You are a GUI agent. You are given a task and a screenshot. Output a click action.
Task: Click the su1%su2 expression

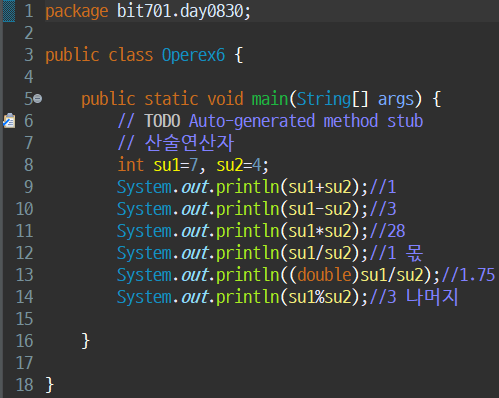320,297
